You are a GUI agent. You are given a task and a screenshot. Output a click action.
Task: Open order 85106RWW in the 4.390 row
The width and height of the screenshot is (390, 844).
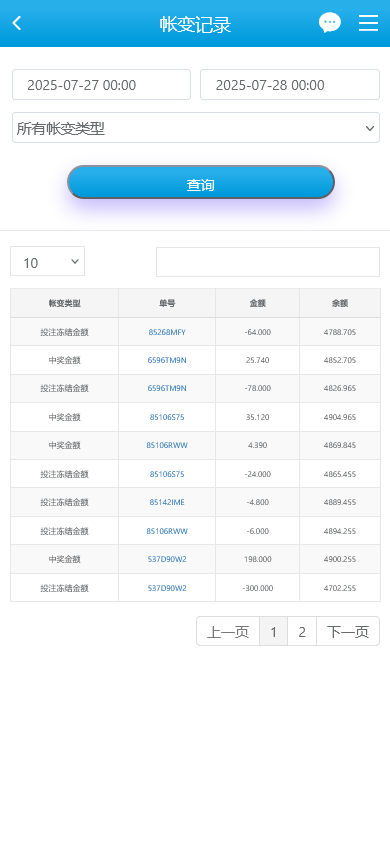click(x=167, y=445)
